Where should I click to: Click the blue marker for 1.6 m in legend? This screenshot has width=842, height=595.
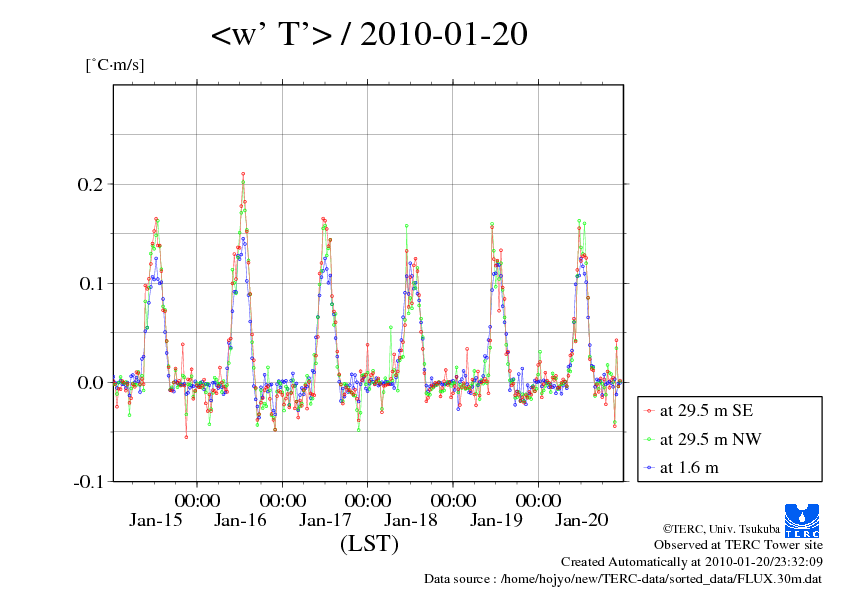click(649, 468)
